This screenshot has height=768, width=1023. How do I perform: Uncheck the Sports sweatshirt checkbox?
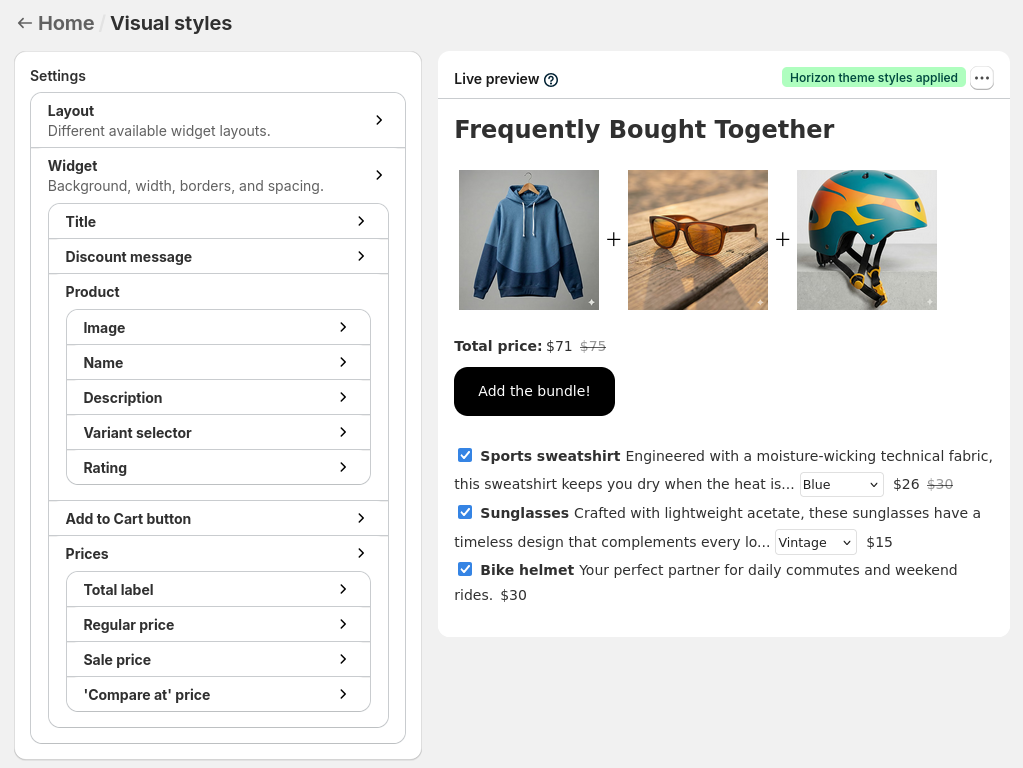(465, 455)
